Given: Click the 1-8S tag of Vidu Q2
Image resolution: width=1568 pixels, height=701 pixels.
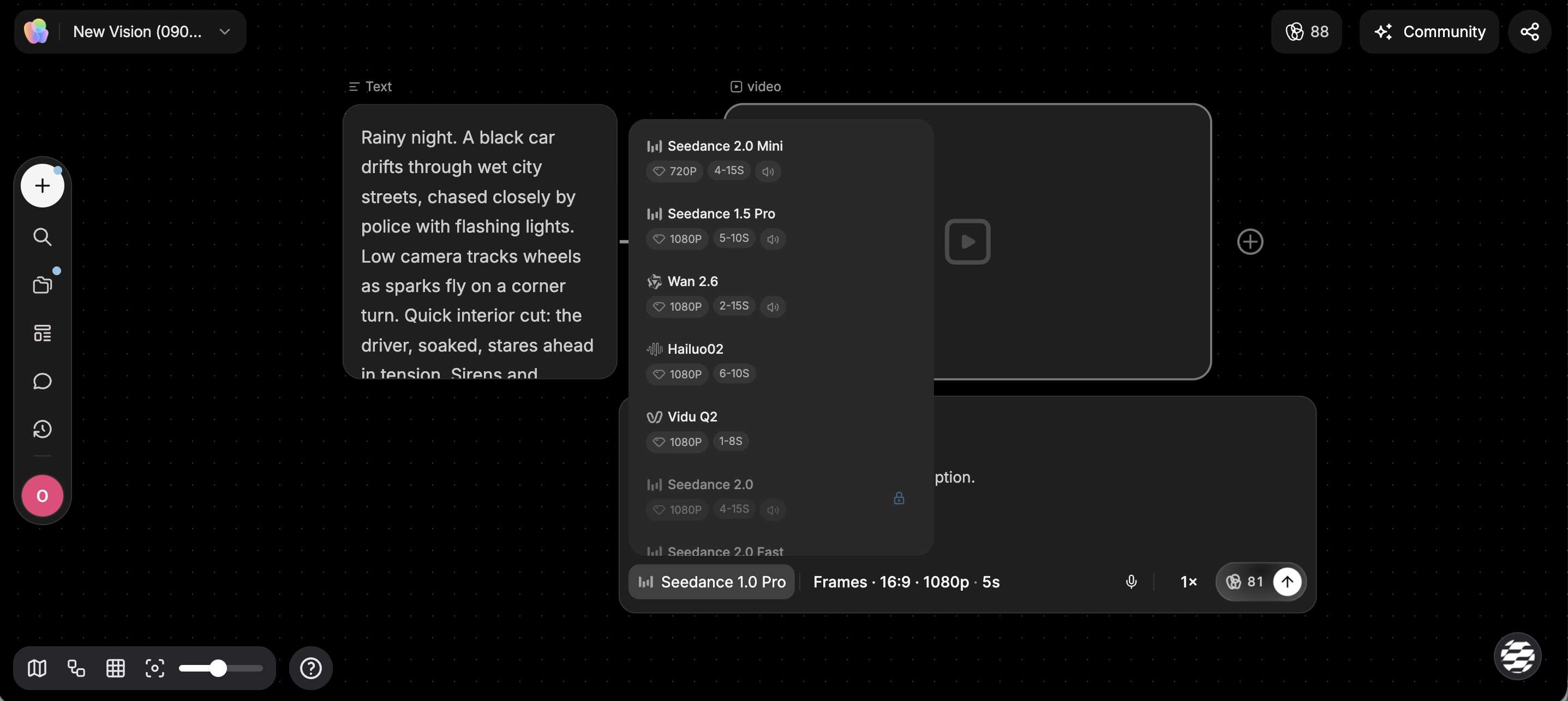Looking at the screenshot, I should coord(731,441).
